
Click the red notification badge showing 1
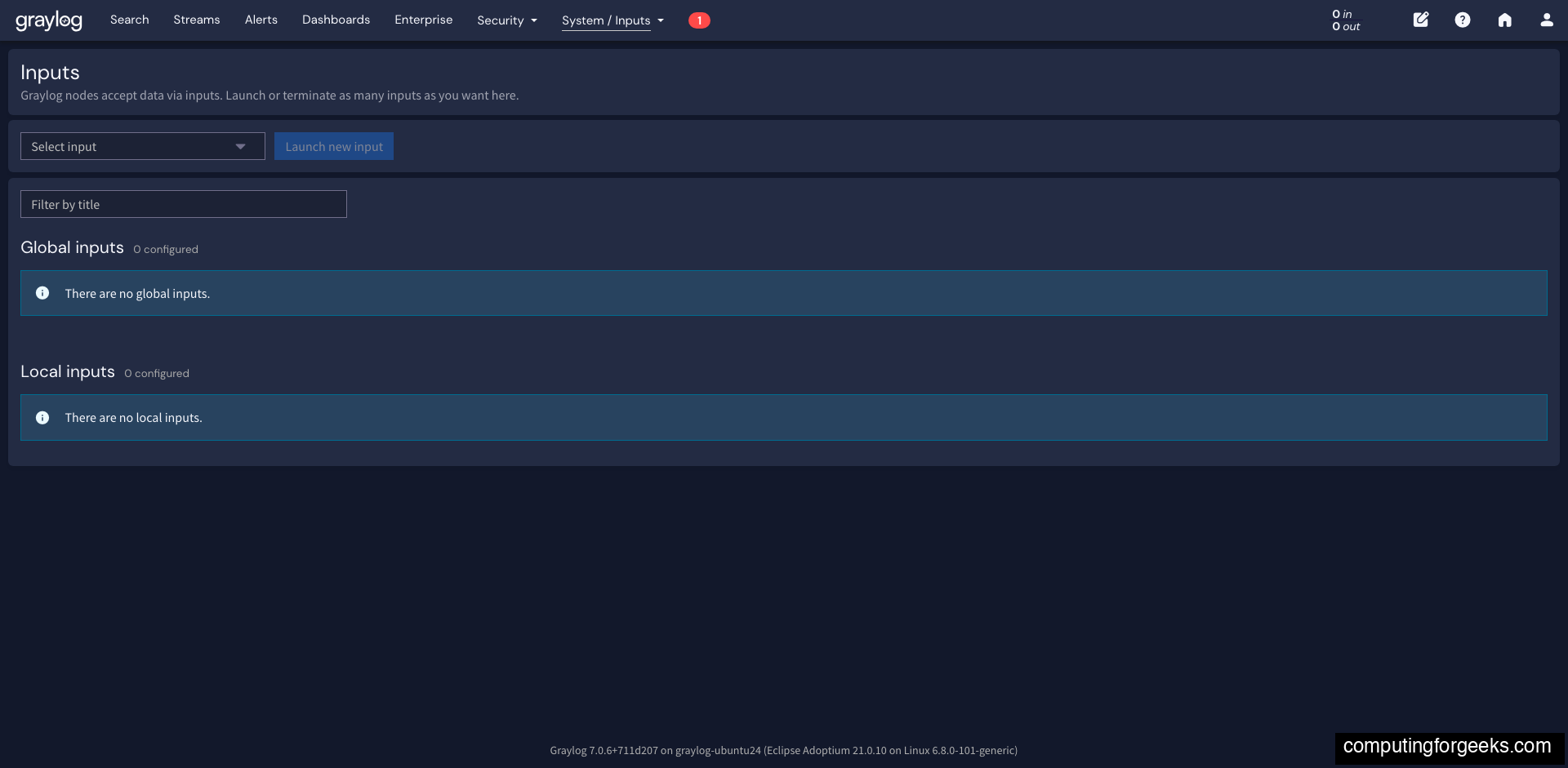700,20
